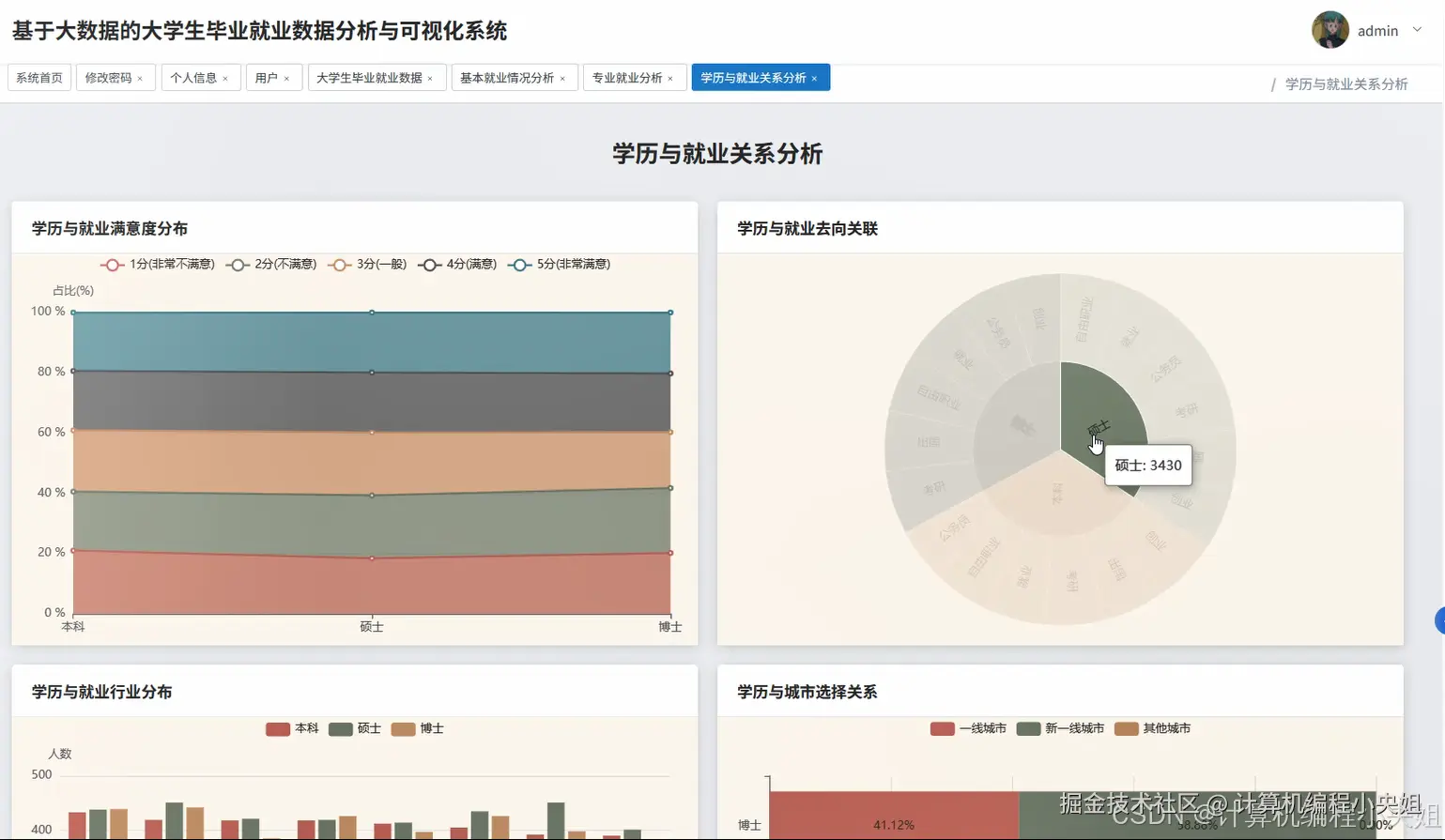Toggle the 本科 legend in industry chart
The width and height of the screenshot is (1445, 840).
(x=292, y=728)
